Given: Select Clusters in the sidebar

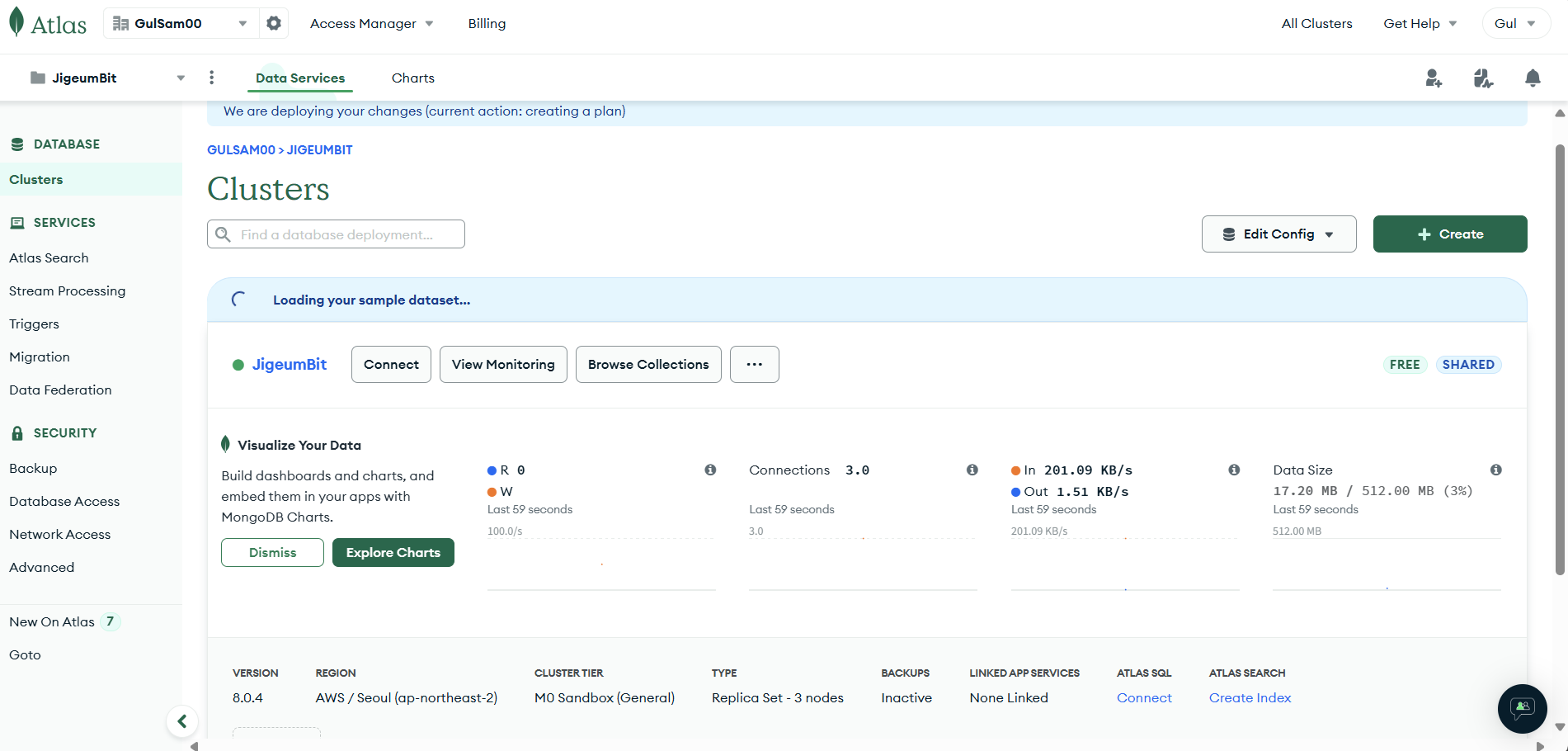Looking at the screenshot, I should 91,179.
